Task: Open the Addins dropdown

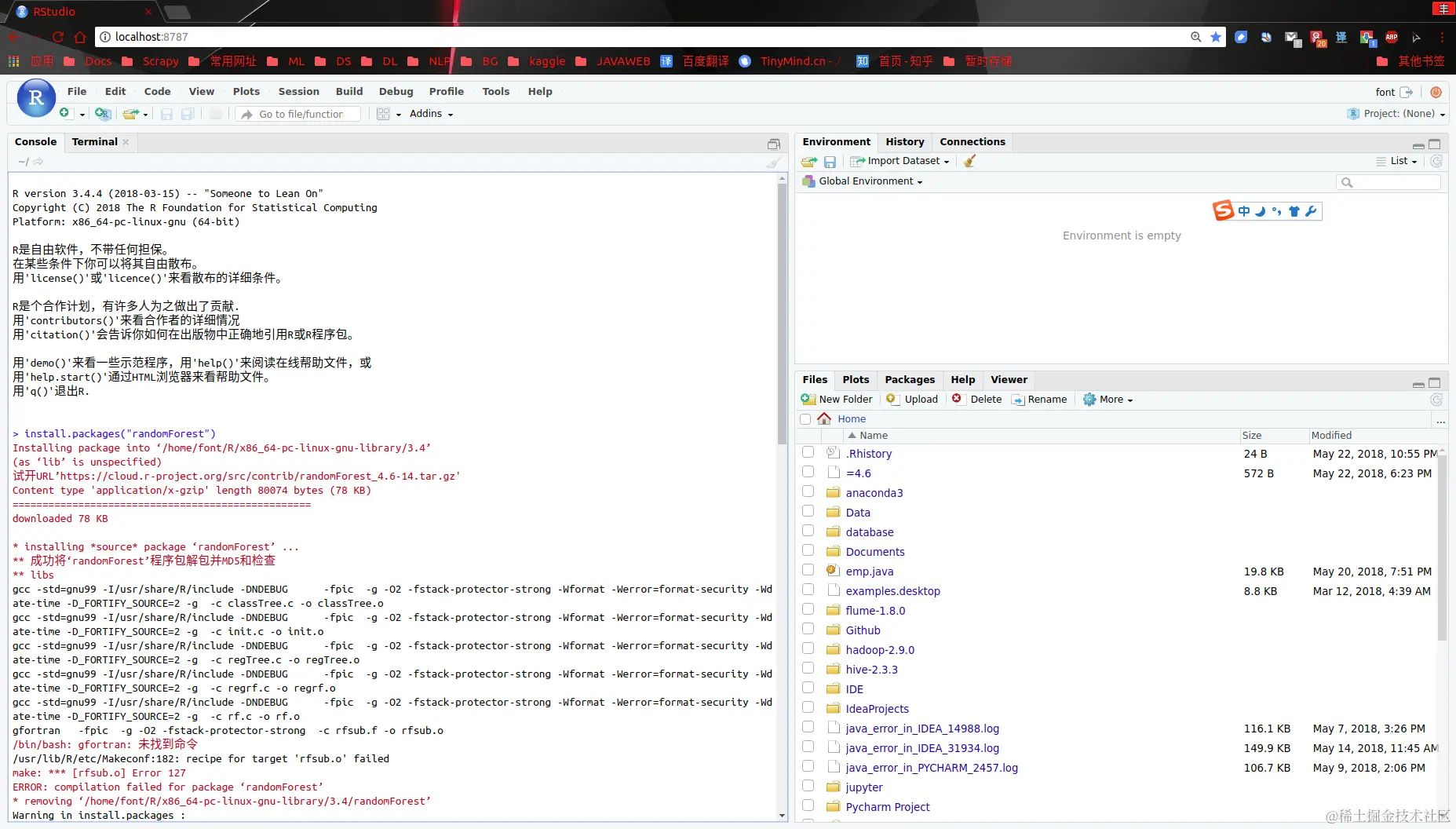Action: click(x=430, y=113)
